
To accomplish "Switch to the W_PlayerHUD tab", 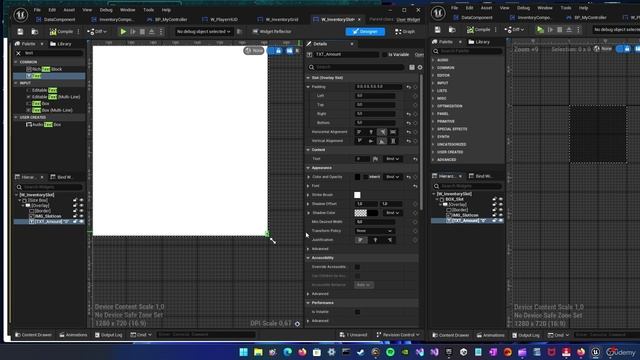I will 220,19.
